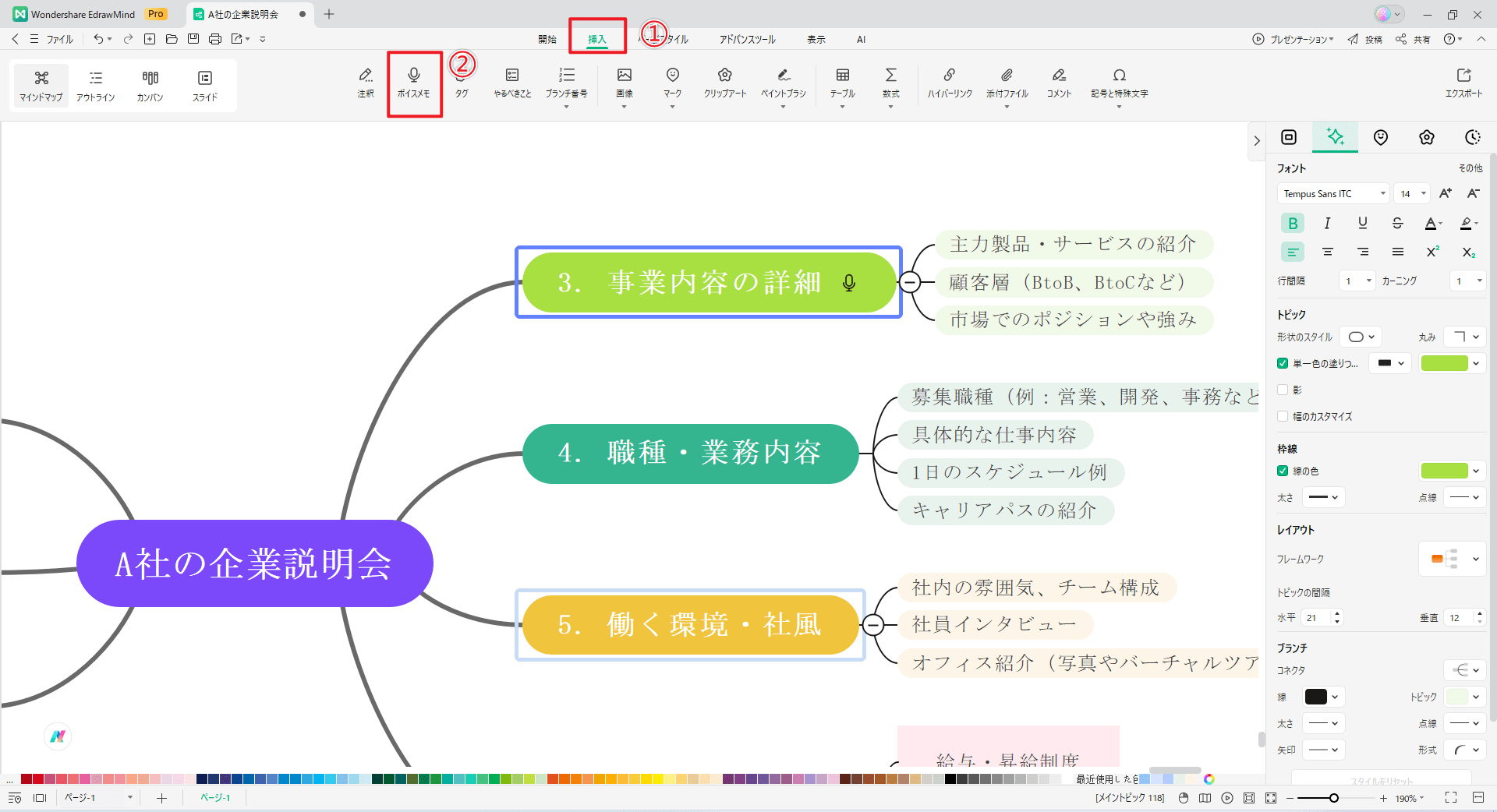Adjust the zoom slider in status bar

(x=1334, y=798)
